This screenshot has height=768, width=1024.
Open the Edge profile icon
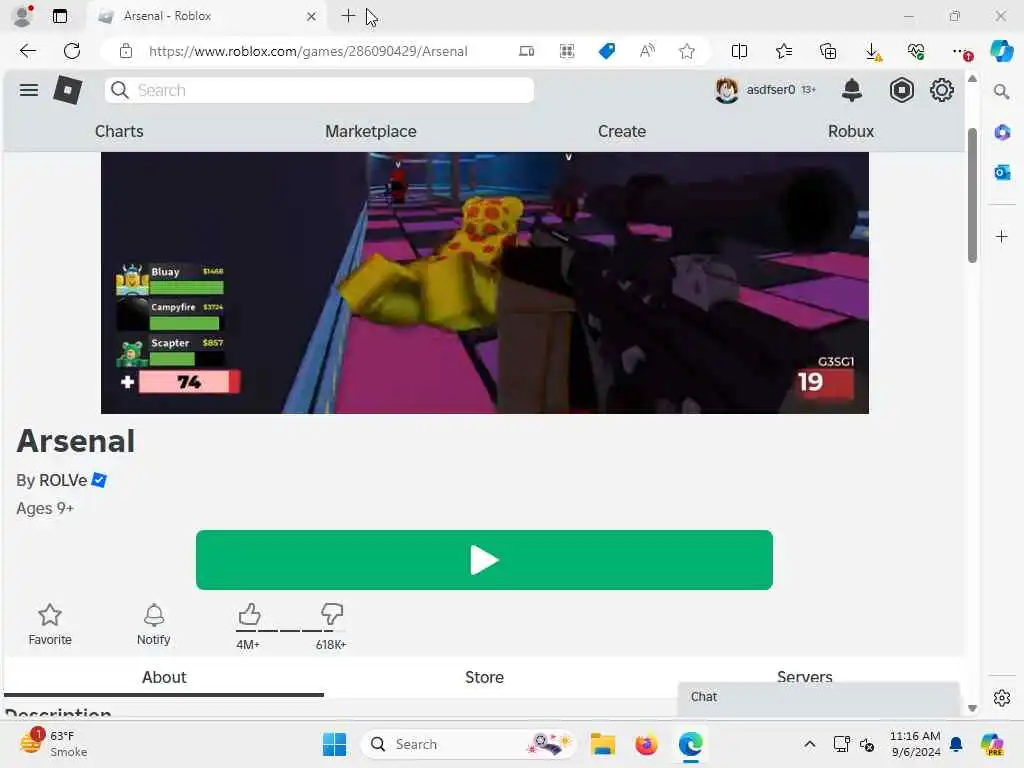[23, 16]
